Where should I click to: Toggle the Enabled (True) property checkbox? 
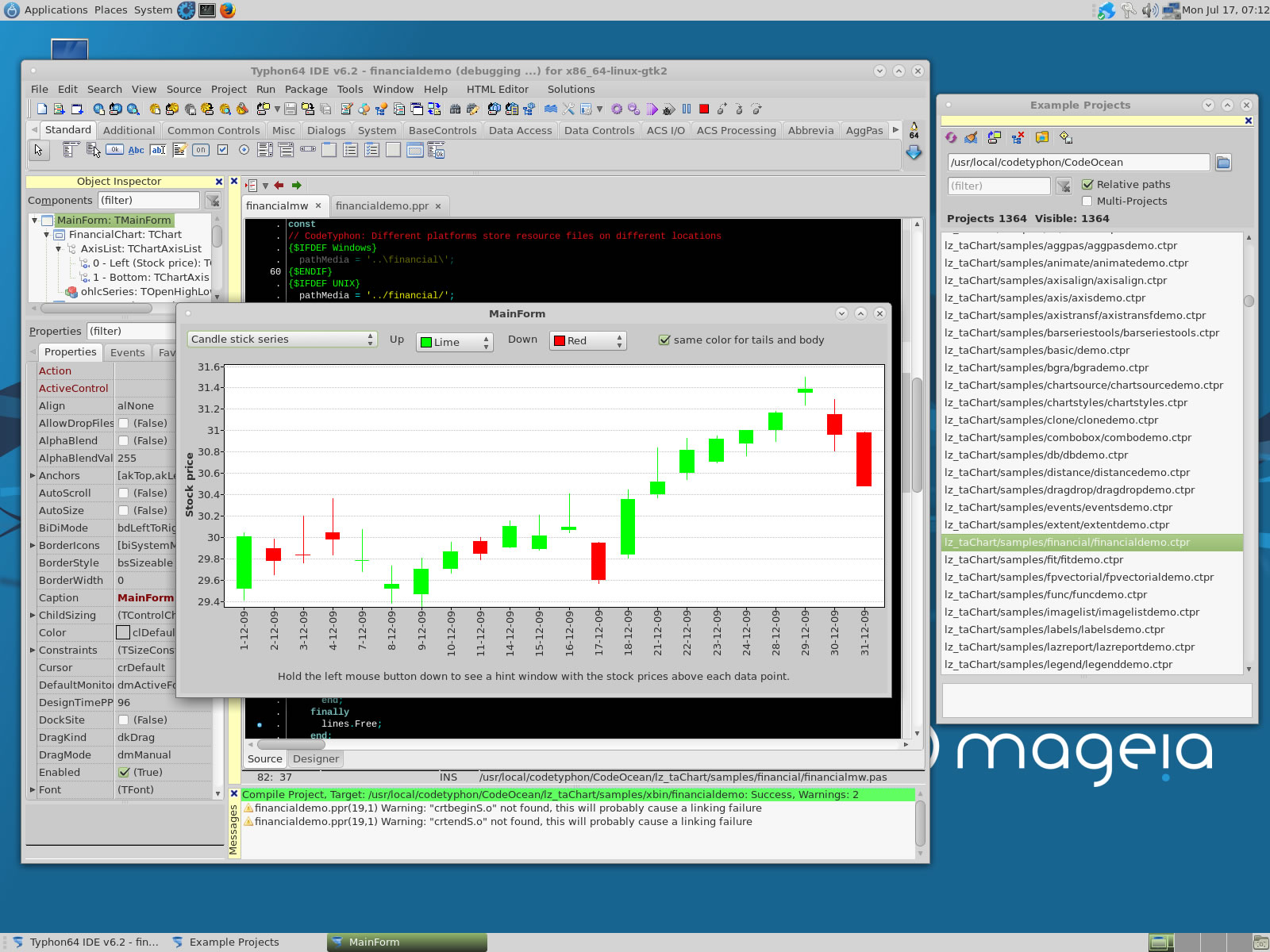[x=124, y=772]
